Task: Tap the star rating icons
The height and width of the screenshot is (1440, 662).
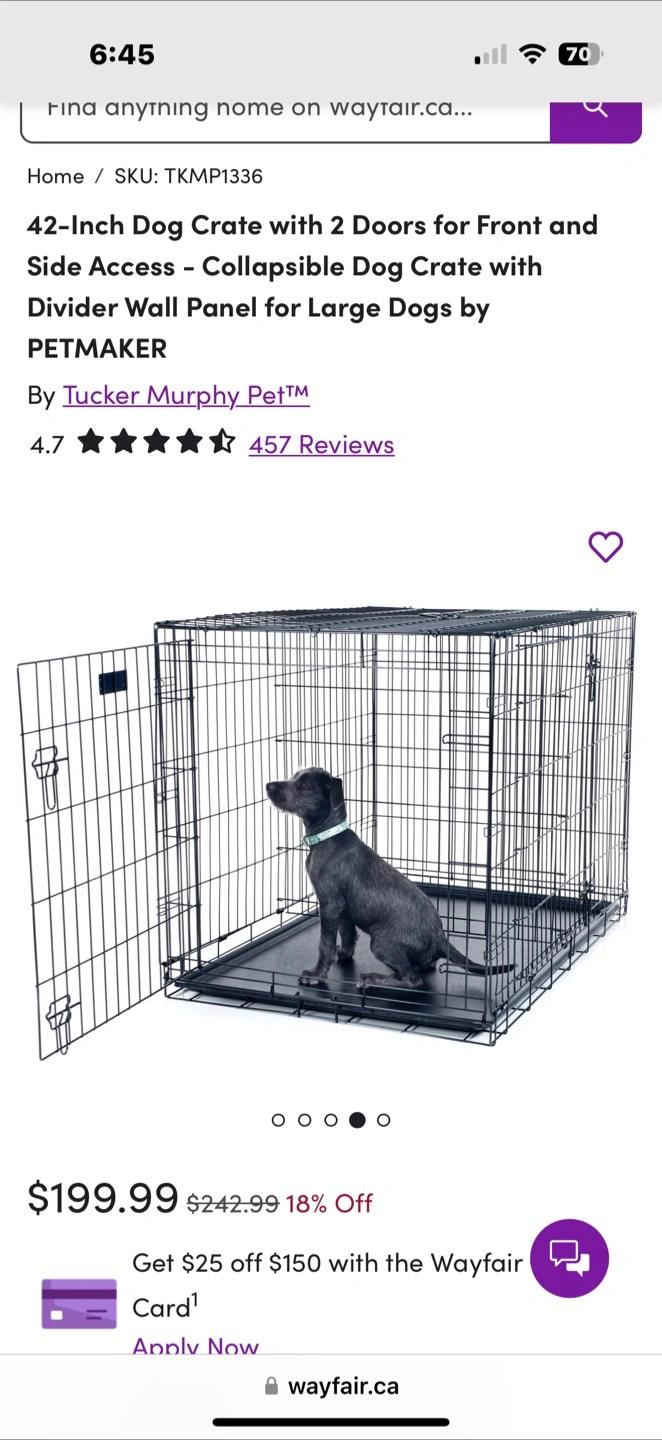Action: click(157, 442)
